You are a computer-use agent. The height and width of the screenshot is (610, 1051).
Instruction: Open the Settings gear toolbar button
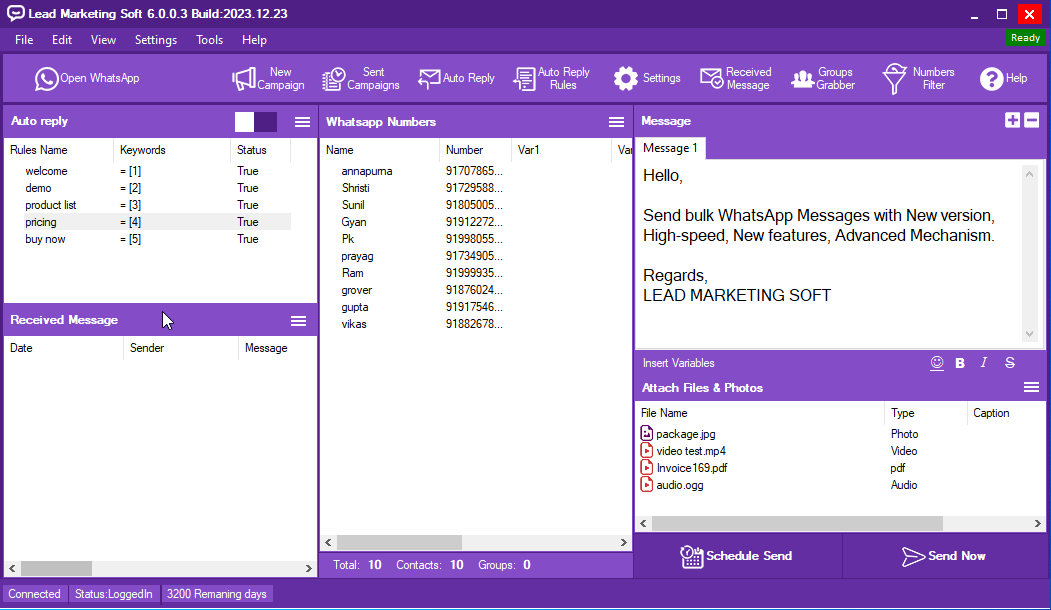click(647, 78)
